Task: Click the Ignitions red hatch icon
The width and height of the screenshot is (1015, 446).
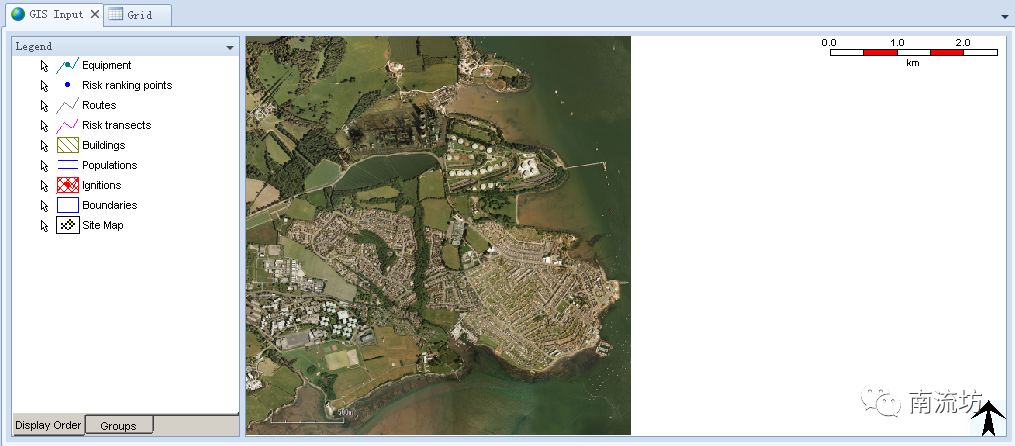Action: click(67, 185)
